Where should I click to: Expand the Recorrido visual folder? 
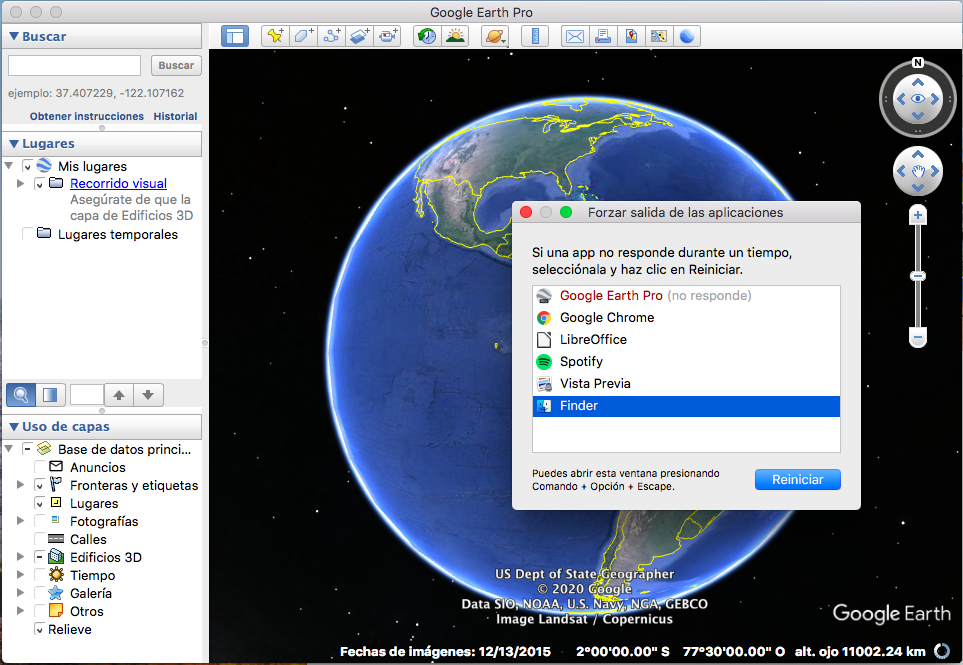[x=20, y=184]
